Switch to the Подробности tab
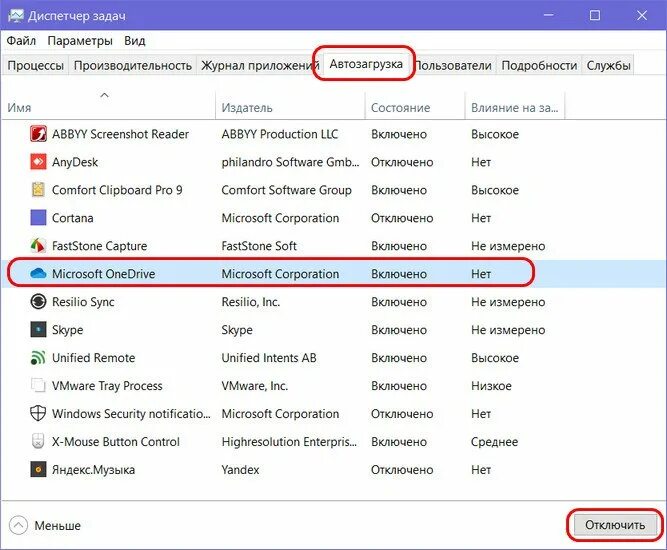 [539, 66]
